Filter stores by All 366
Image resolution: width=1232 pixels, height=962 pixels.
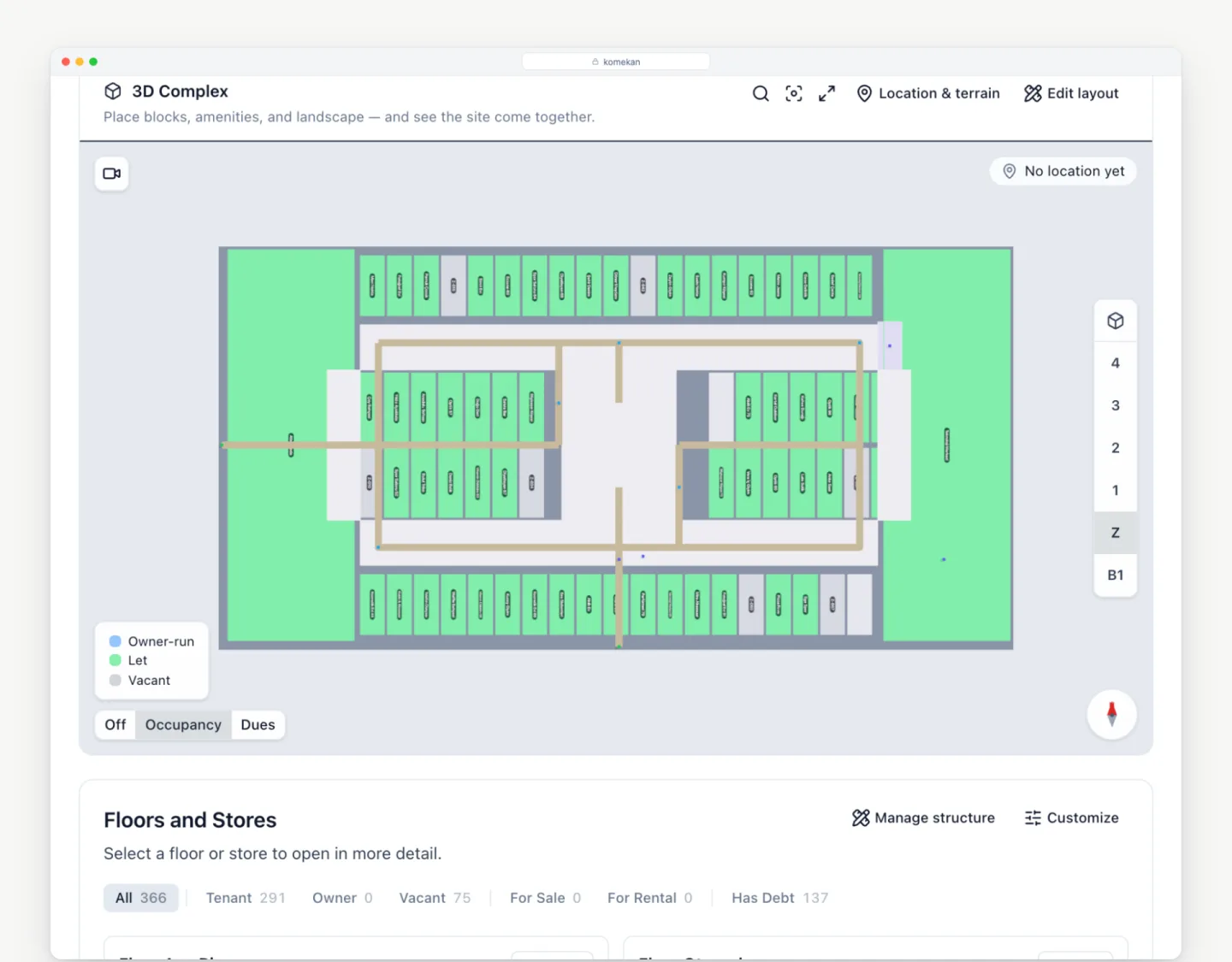[141, 898]
